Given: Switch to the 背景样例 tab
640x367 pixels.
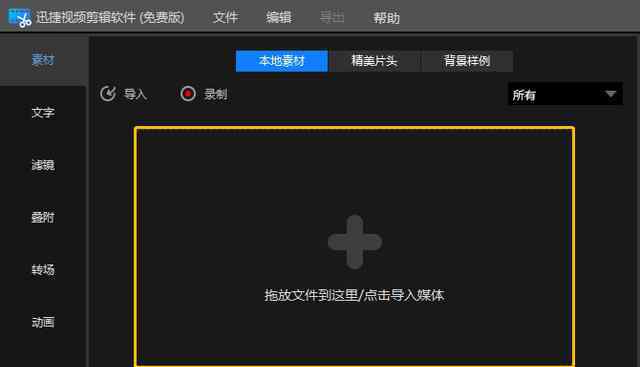Looking at the screenshot, I should click(x=467, y=61).
